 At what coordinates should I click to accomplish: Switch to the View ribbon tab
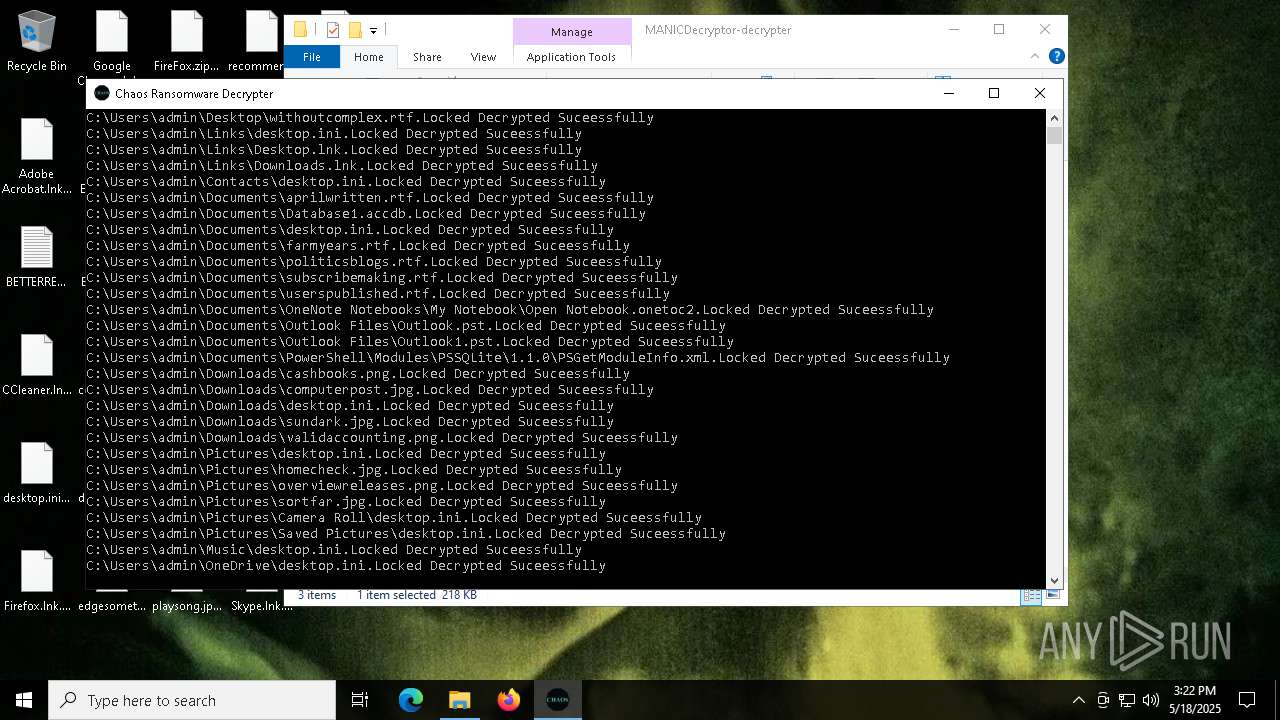(483, 57)
